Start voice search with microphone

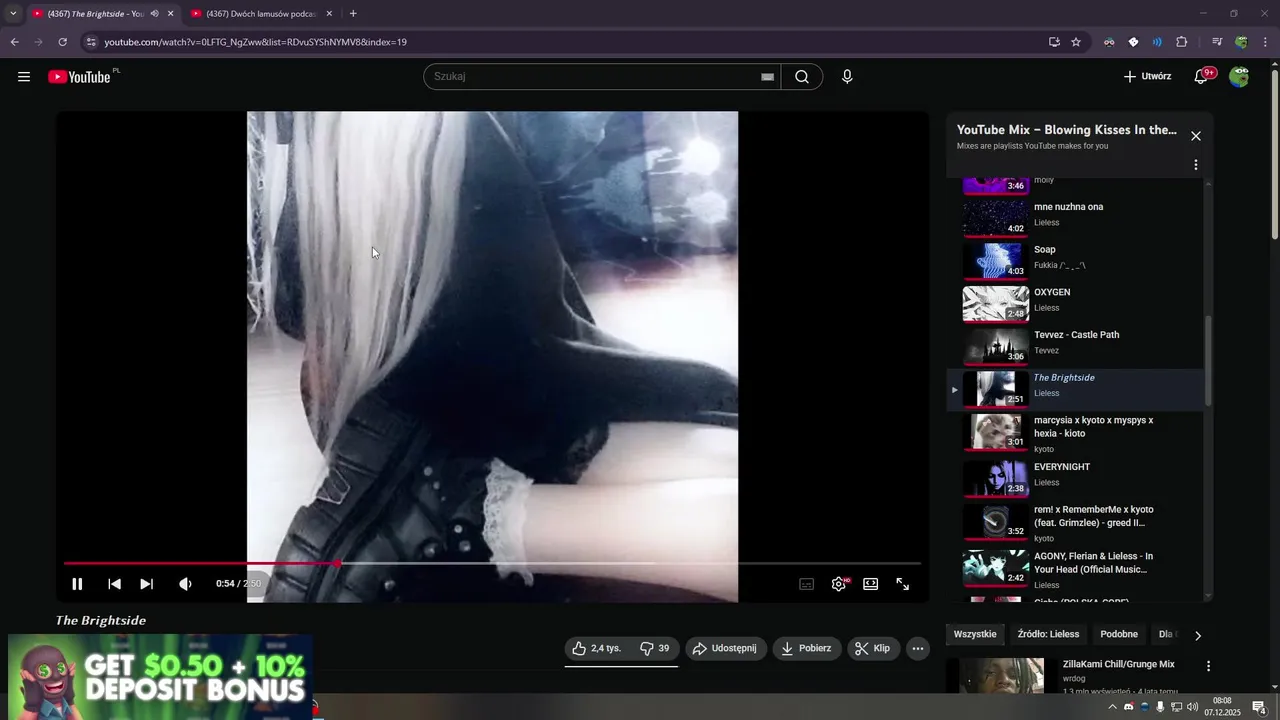(x=847, y=77)
